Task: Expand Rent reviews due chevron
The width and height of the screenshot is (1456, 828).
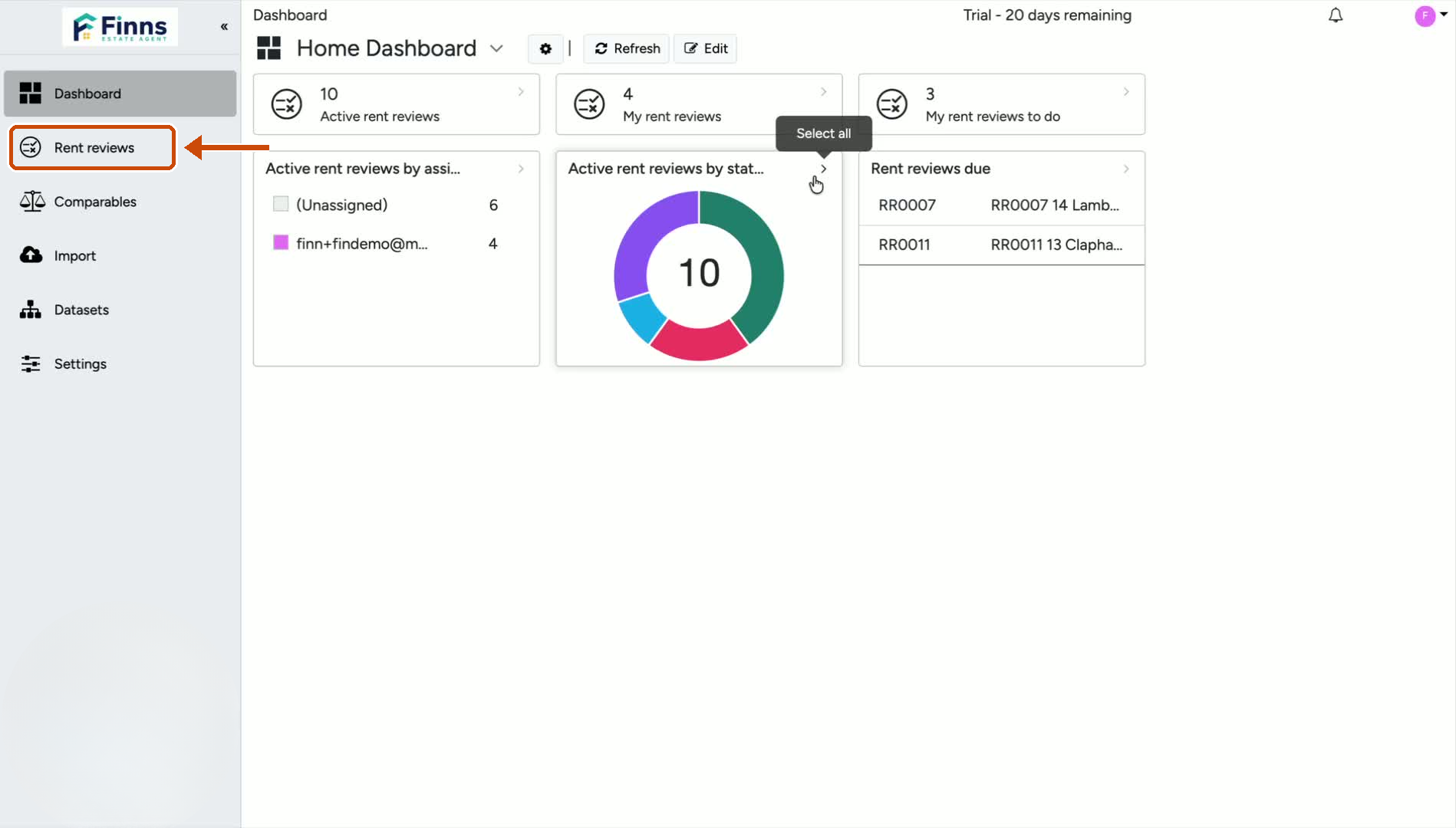Action: pos(1126,169)
